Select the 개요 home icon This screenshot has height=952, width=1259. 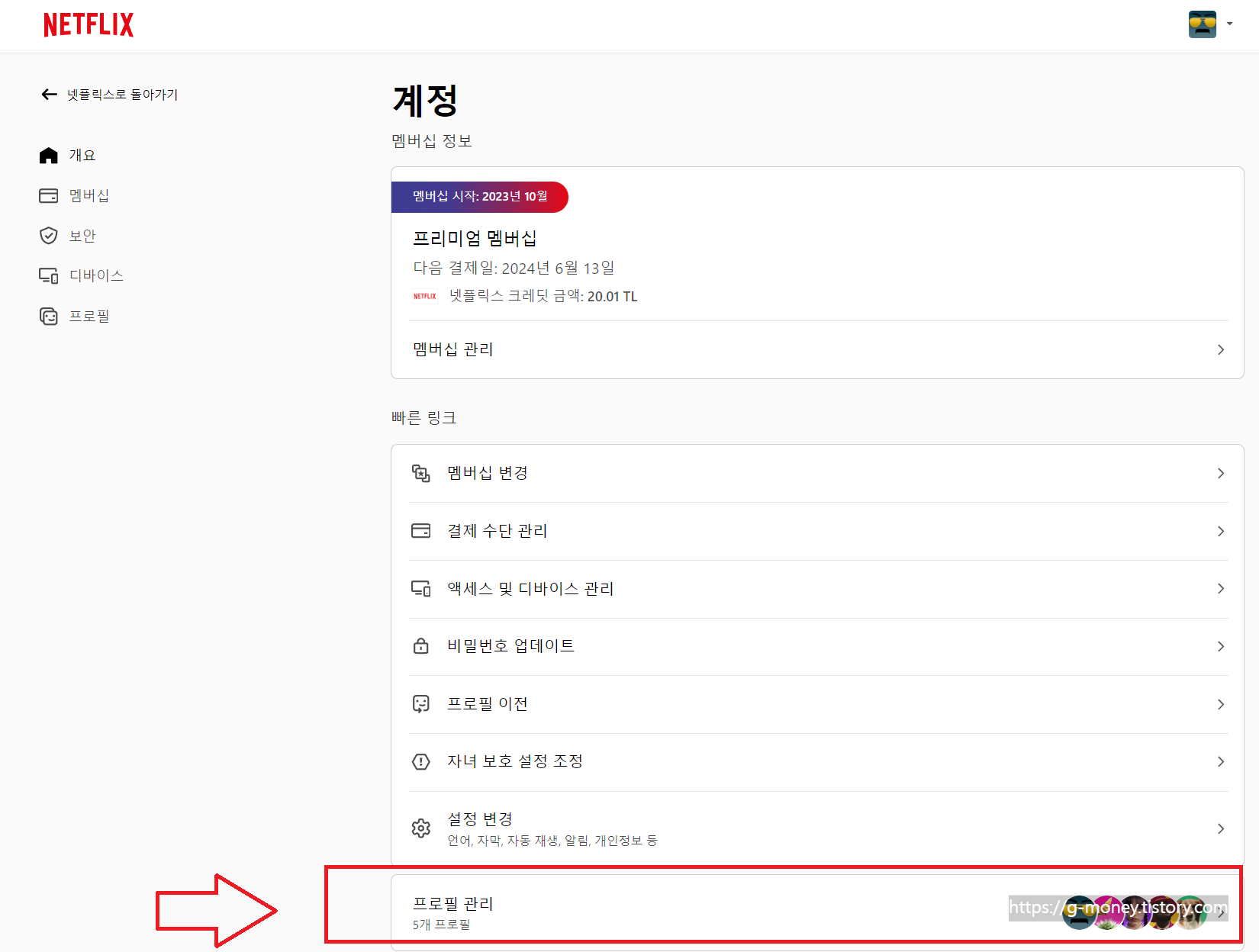(49, 156)
